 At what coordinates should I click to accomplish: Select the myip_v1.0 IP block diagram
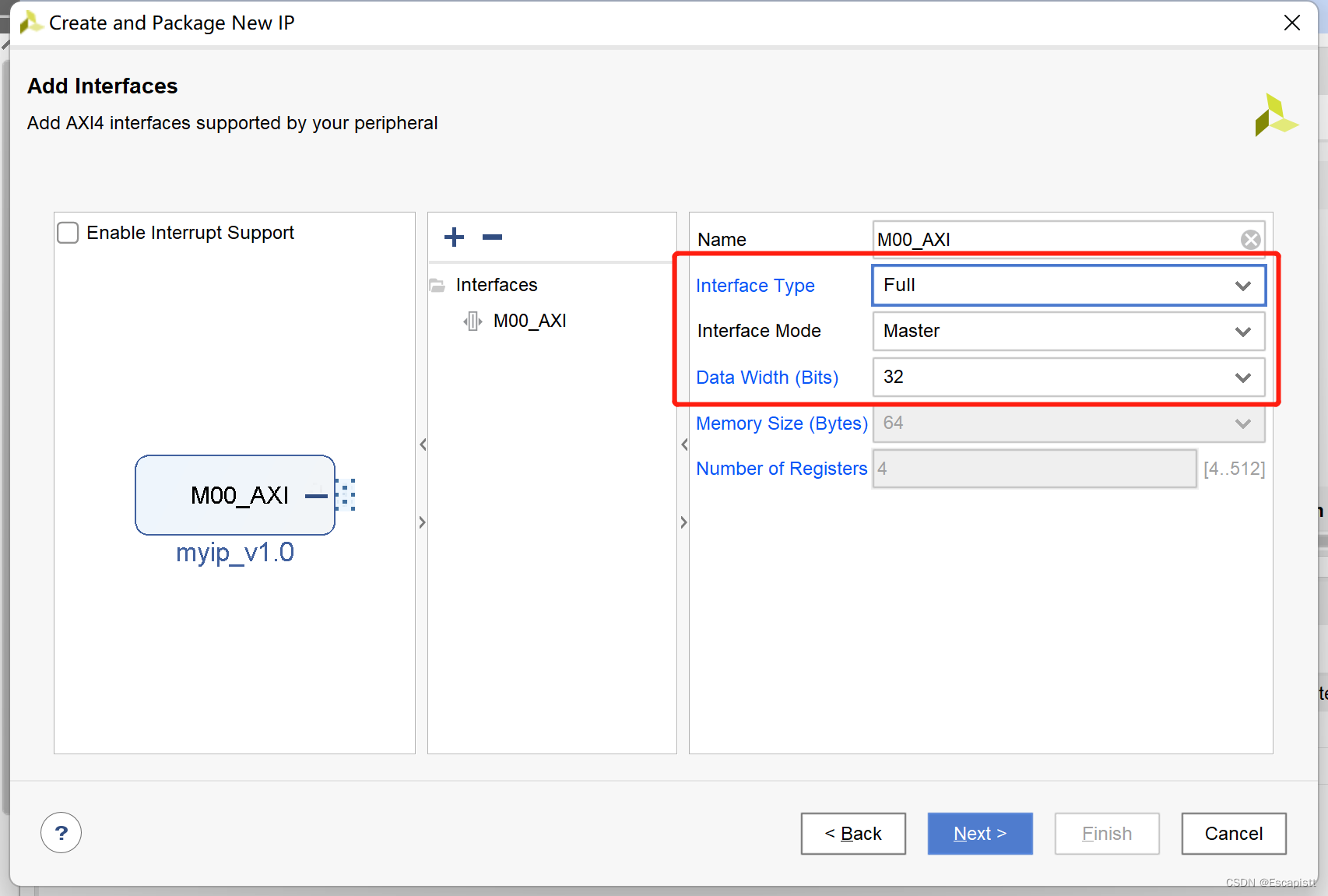click(235, 495)
